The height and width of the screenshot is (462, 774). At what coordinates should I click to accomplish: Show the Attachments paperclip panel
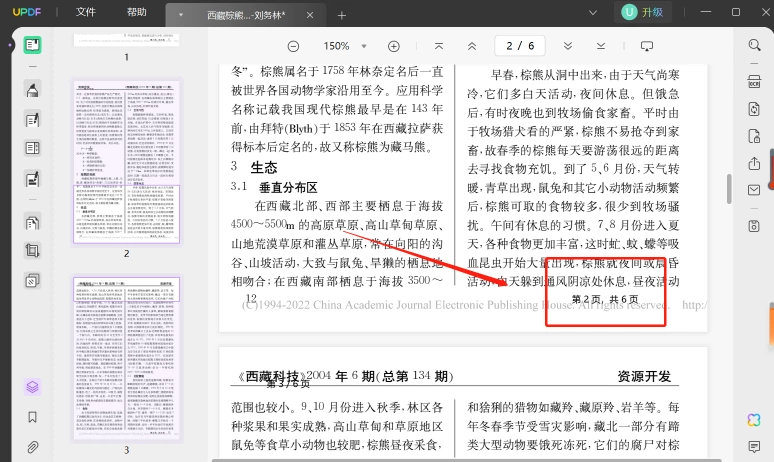coord(33,447)
